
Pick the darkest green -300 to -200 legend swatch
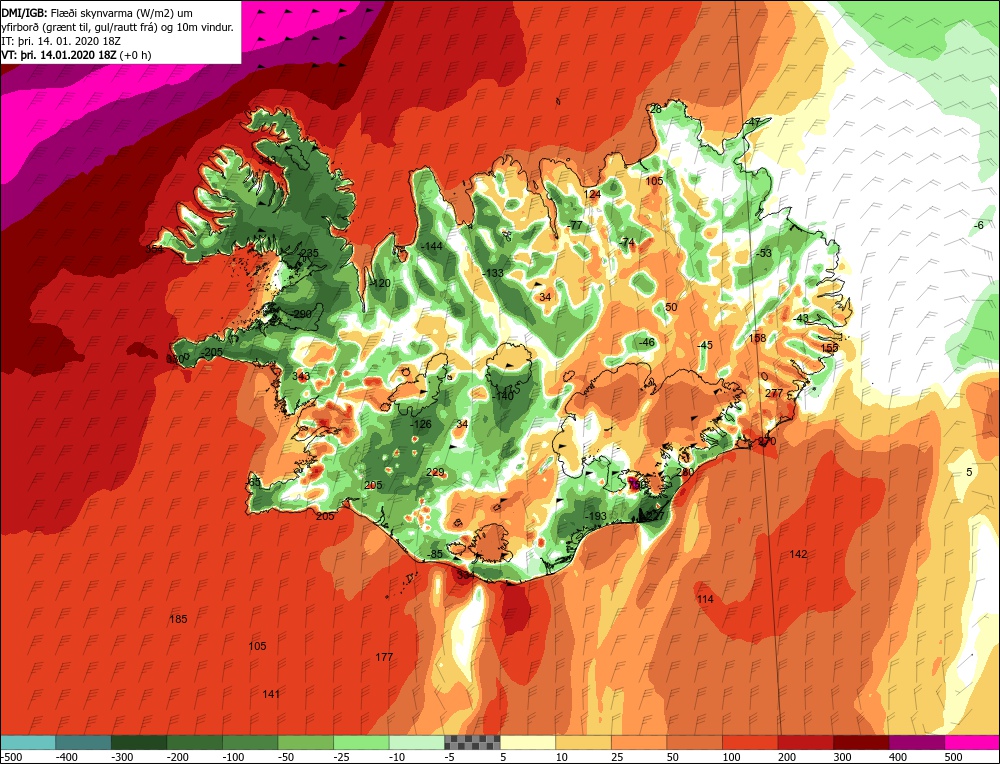(139, 742)
